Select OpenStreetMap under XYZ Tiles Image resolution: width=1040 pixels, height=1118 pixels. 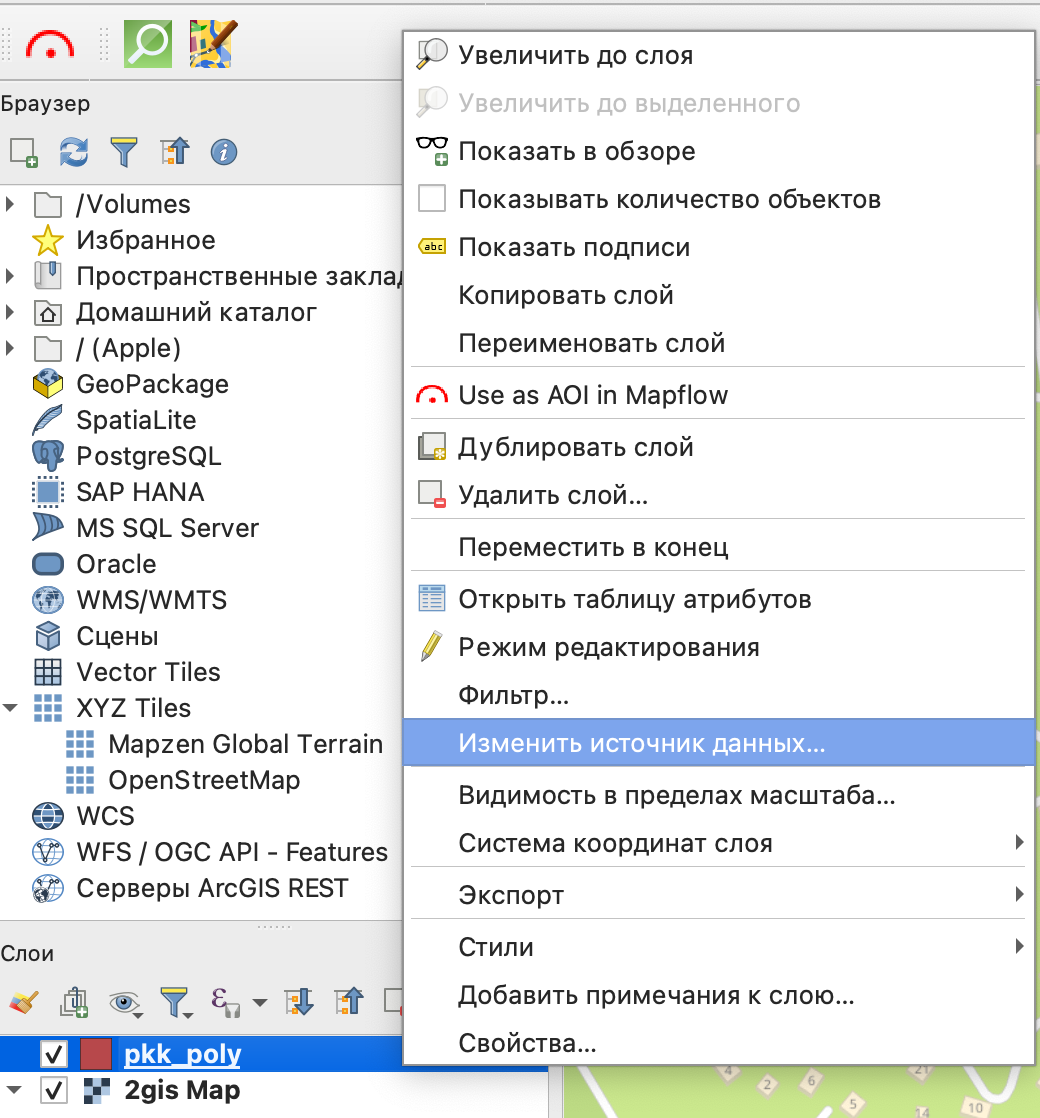pos(204,780)
